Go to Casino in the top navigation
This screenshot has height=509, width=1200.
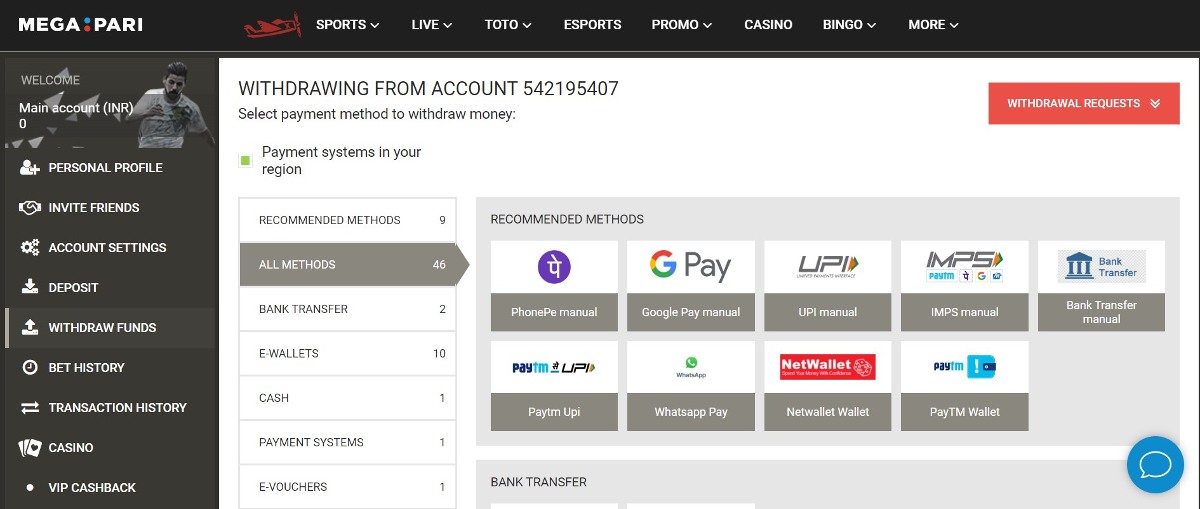click(768, 25)
